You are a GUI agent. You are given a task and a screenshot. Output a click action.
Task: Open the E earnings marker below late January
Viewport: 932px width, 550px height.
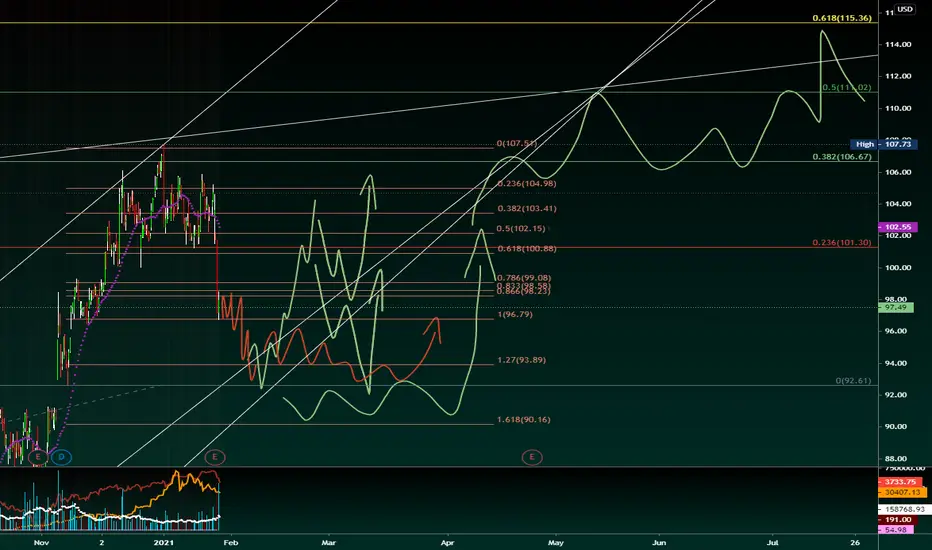pos(215,457)
